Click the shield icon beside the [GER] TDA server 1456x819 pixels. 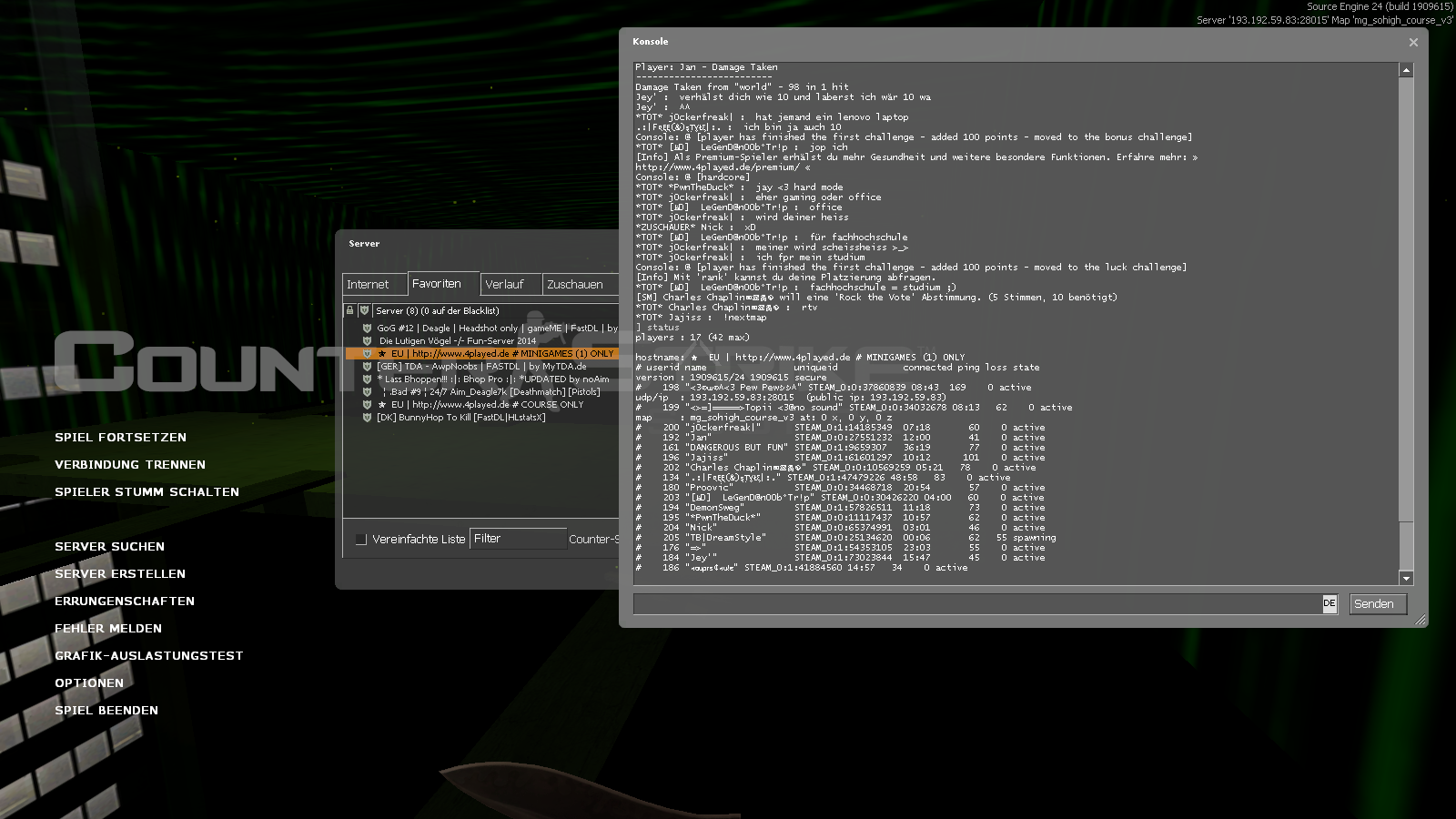(x=367, y=367)
